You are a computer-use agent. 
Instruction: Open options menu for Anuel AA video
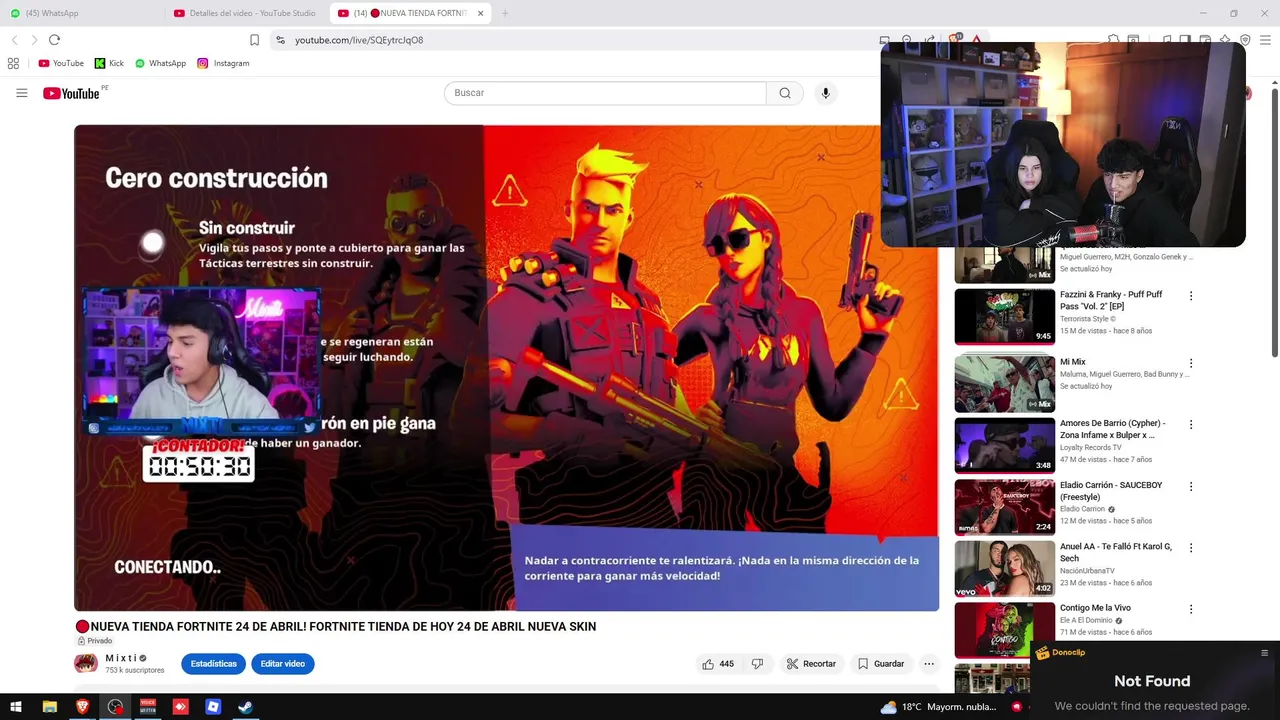point(1191,548)
